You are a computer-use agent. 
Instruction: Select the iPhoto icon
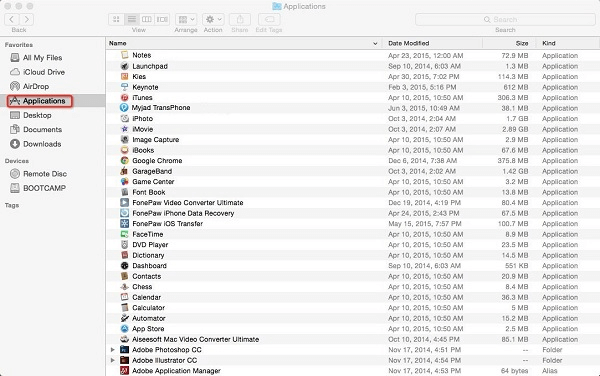click(124, 119)
